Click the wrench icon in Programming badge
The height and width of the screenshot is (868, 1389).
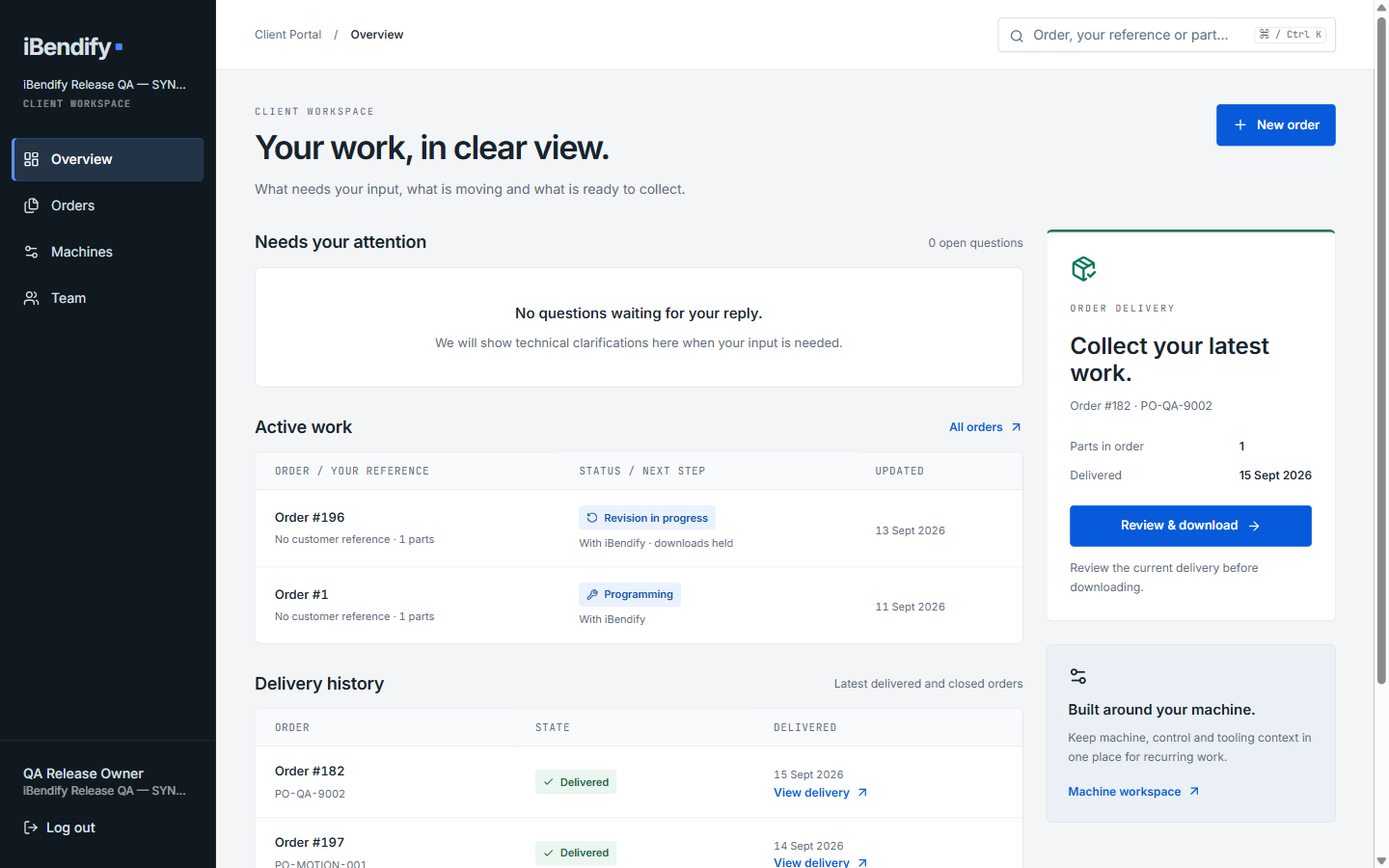coord(592,594)
